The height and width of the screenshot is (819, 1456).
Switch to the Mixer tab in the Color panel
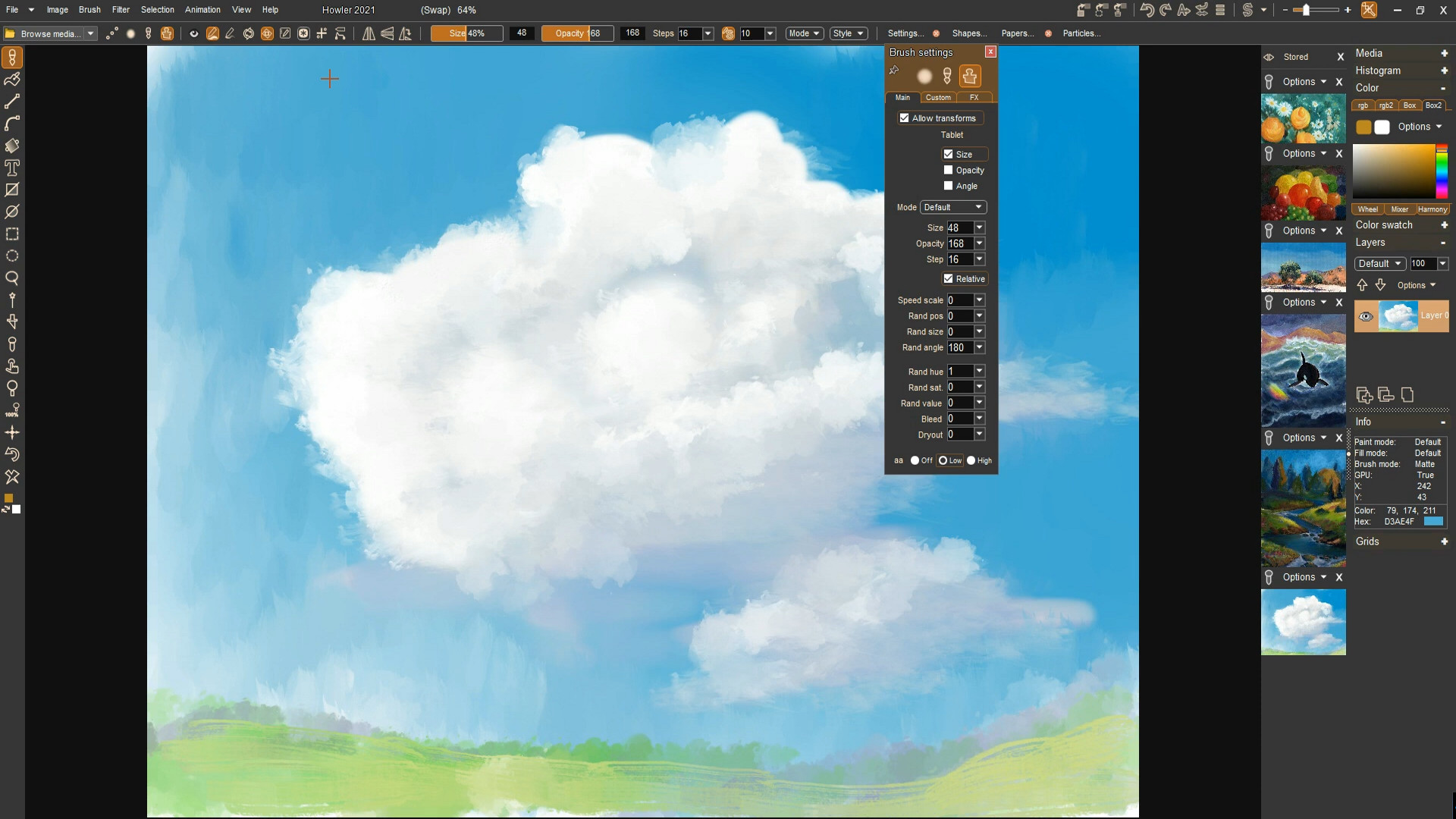coord(1399,209)
